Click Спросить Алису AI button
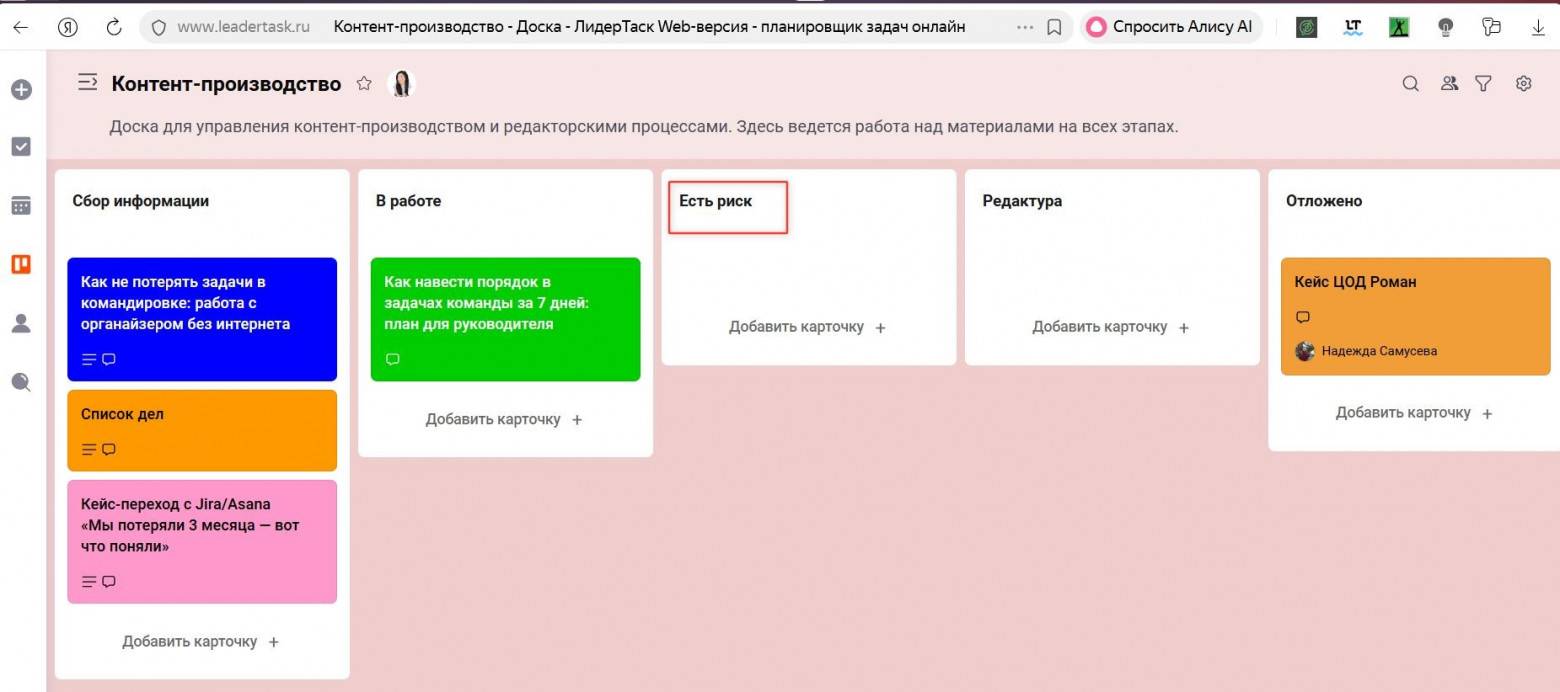The width and height of the screenshot is (1560, 692). tap(1170, 27)
